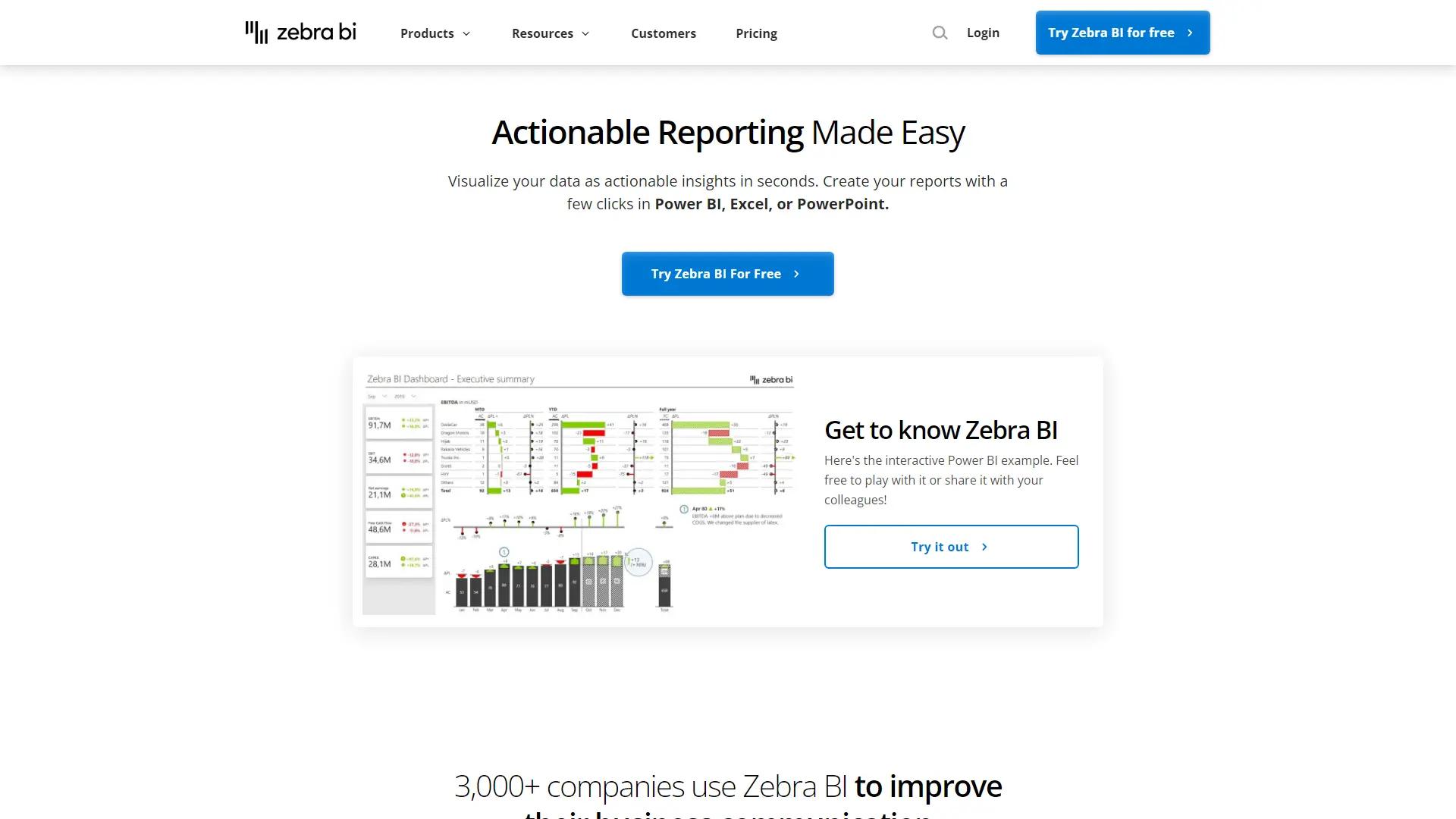
Task: Click the Try it out button
Action: point(951,547)
